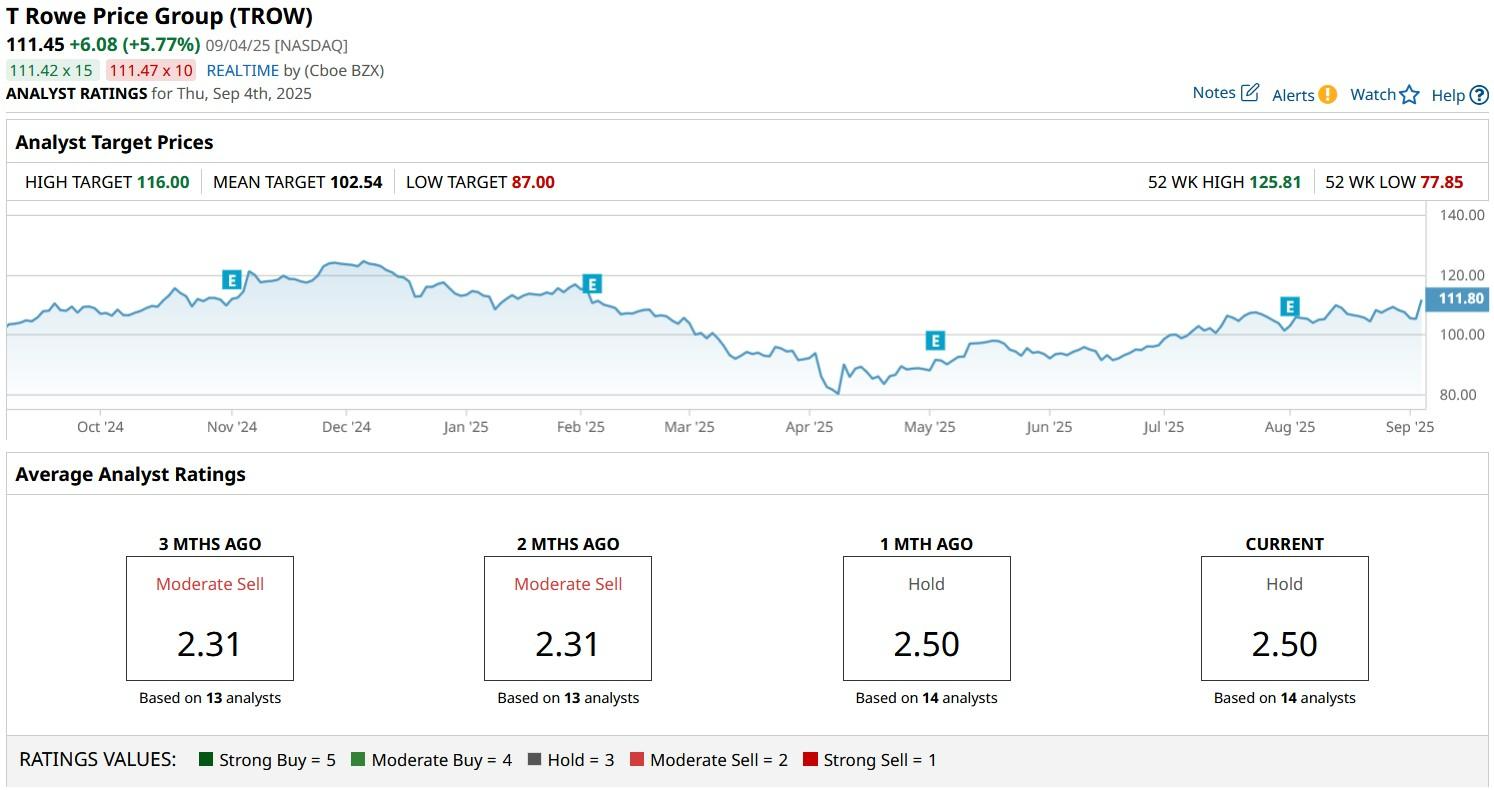Click the Average Analyst Ratings heading
The image size is (1494, 790).
(x=130, y=474)
